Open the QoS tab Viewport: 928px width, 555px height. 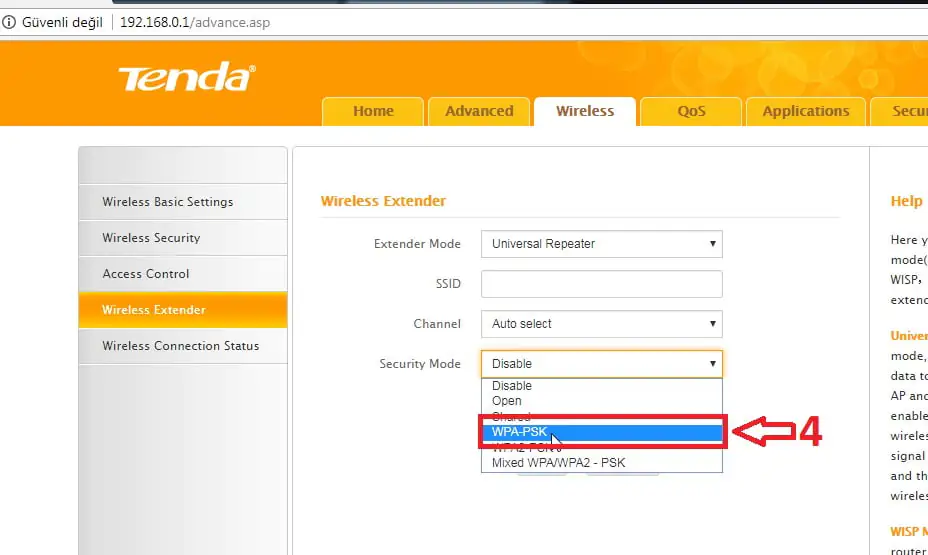point(691,111)
